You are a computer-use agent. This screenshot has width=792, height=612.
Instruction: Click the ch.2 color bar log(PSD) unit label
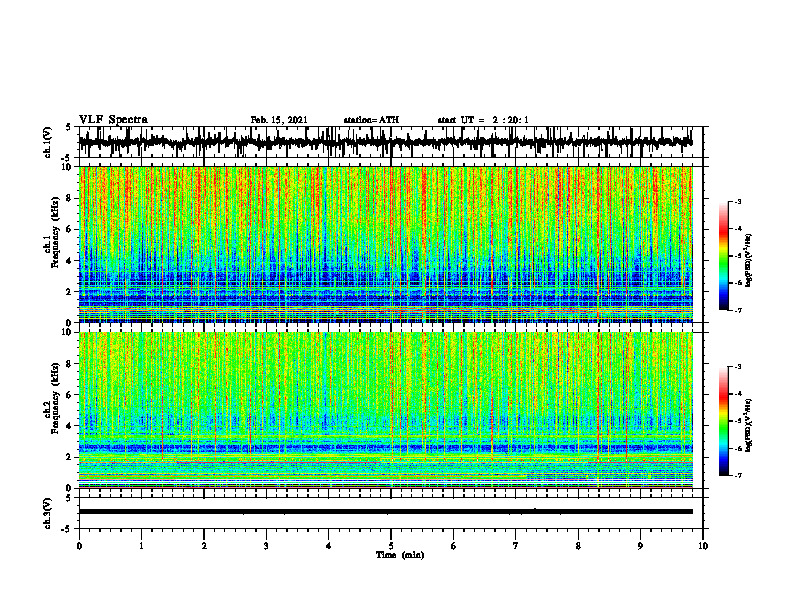click(x=749, y=425)
